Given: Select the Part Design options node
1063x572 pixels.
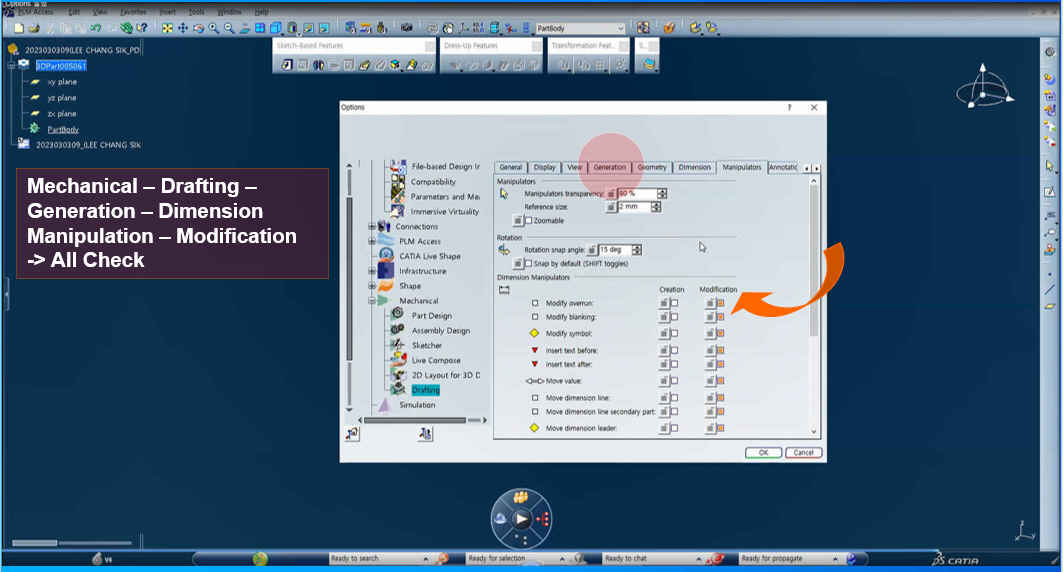Looking at the screenshot, I should point(431,315).
